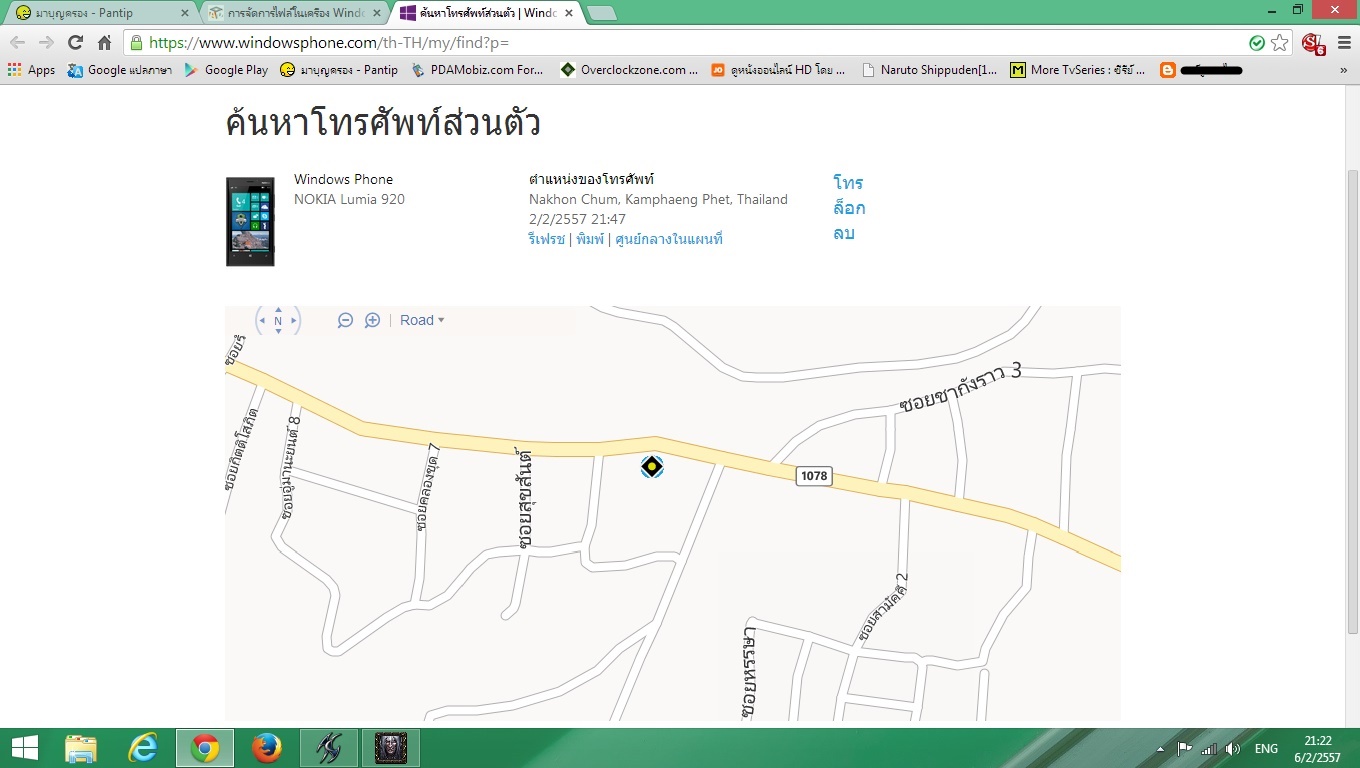Screen dimensions: 1360x768
Task: Open the More TvSeries bookmark
Action: click(1078, 70)
